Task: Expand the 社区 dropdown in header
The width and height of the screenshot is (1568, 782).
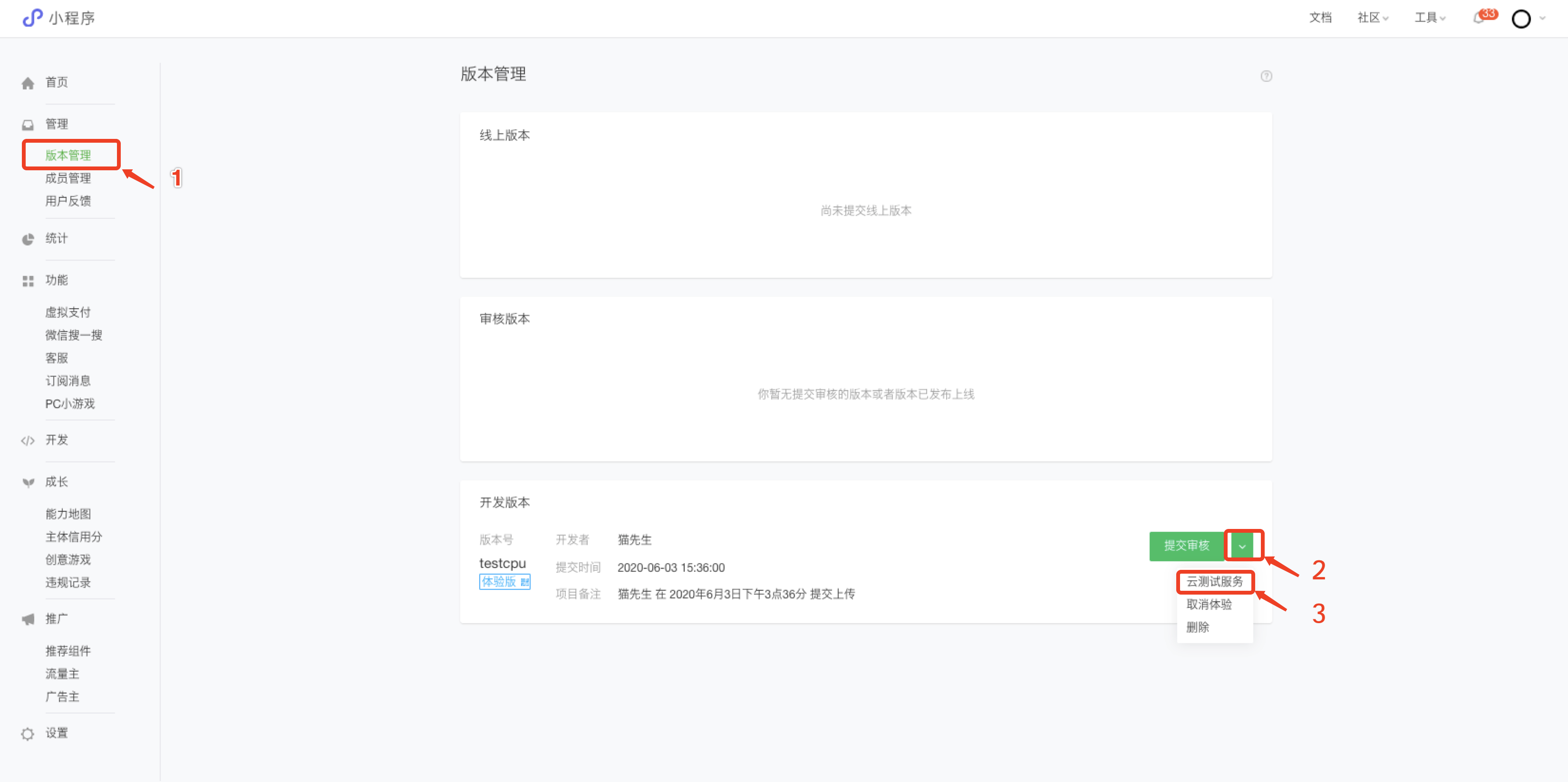Action: pos(1372,18)
